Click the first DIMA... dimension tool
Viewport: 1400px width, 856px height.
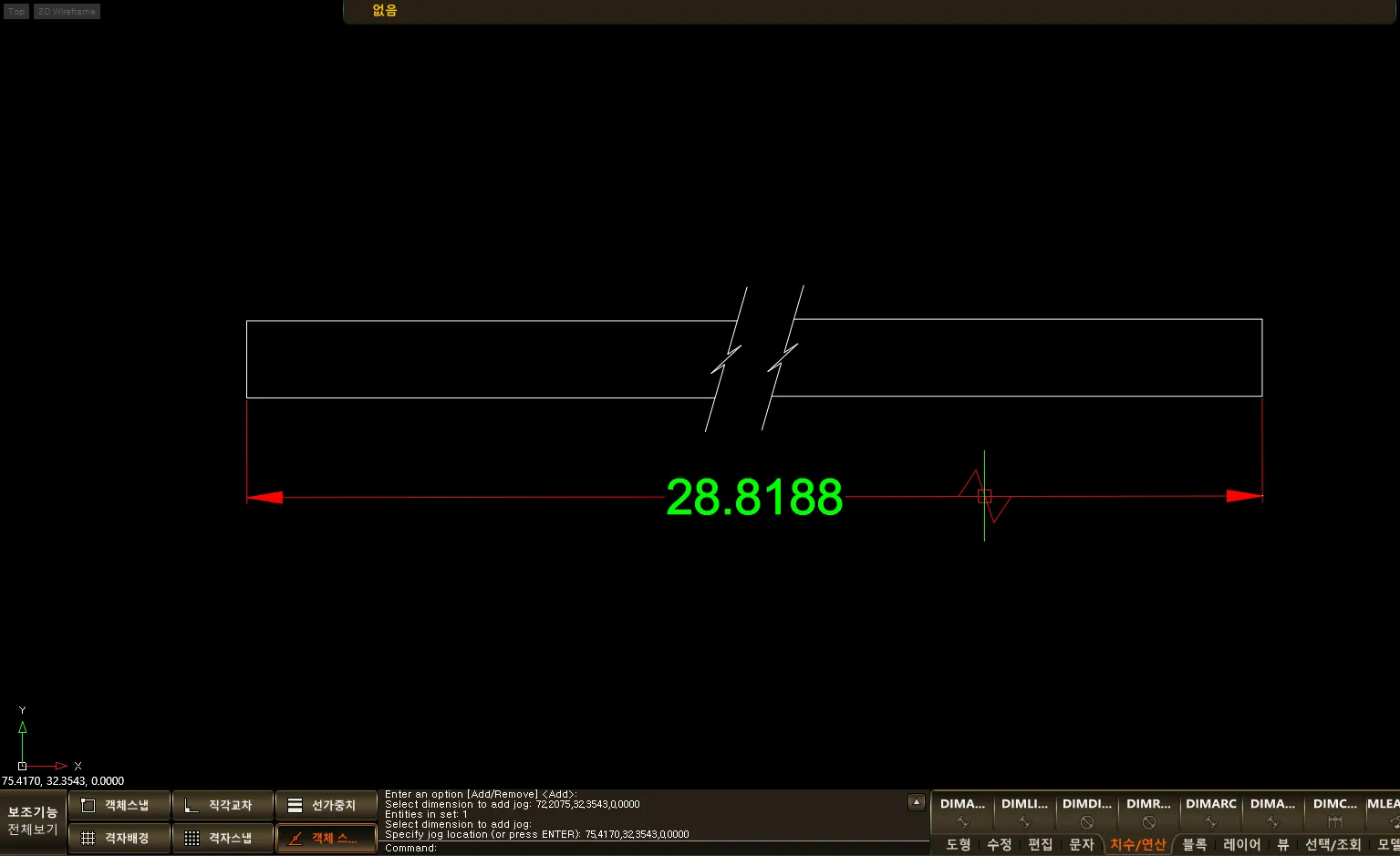962,811
